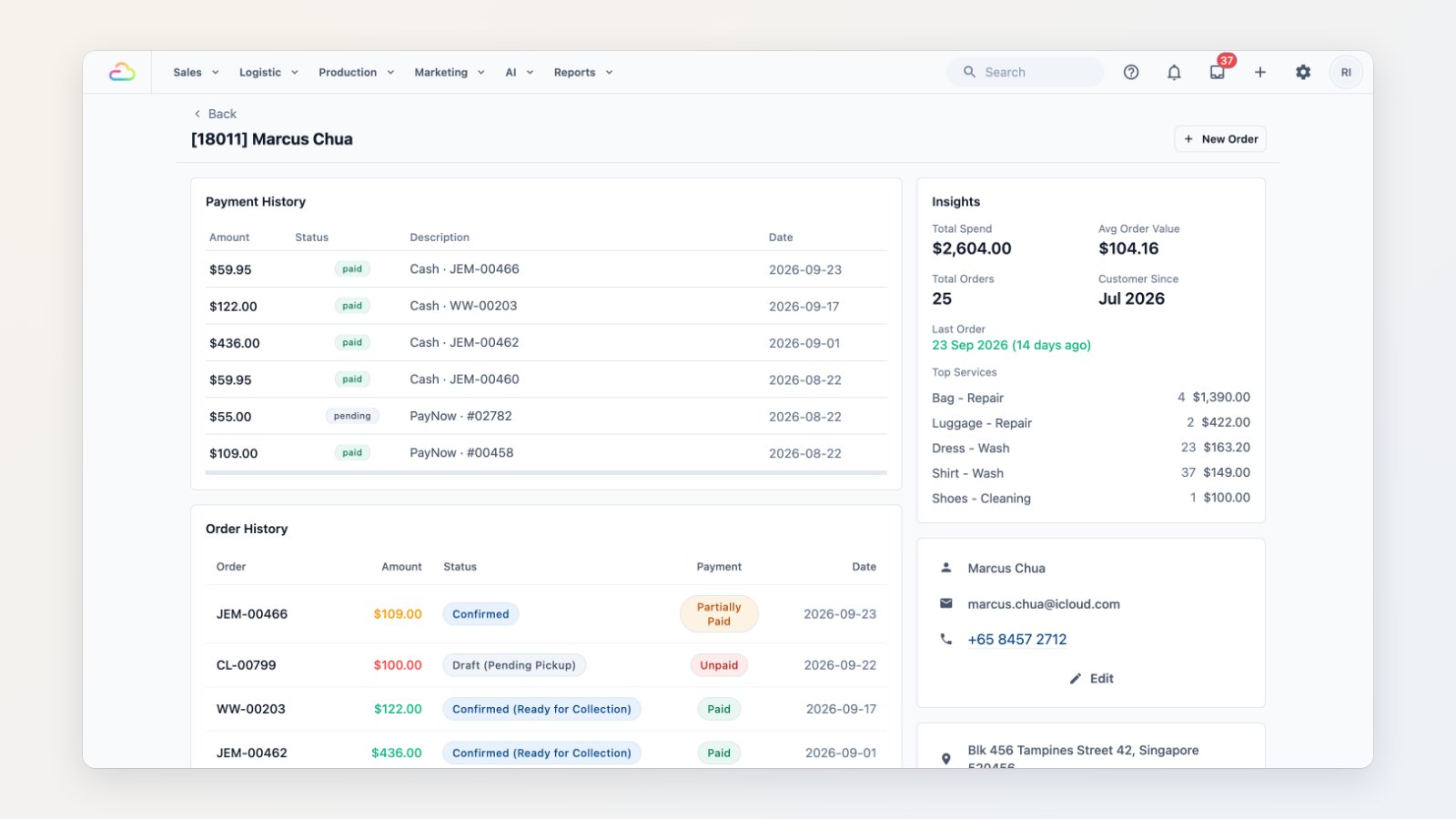Open the Reports dropdown menu
This screenshot has width=1456, height=819.
click(x=583, y=72)
